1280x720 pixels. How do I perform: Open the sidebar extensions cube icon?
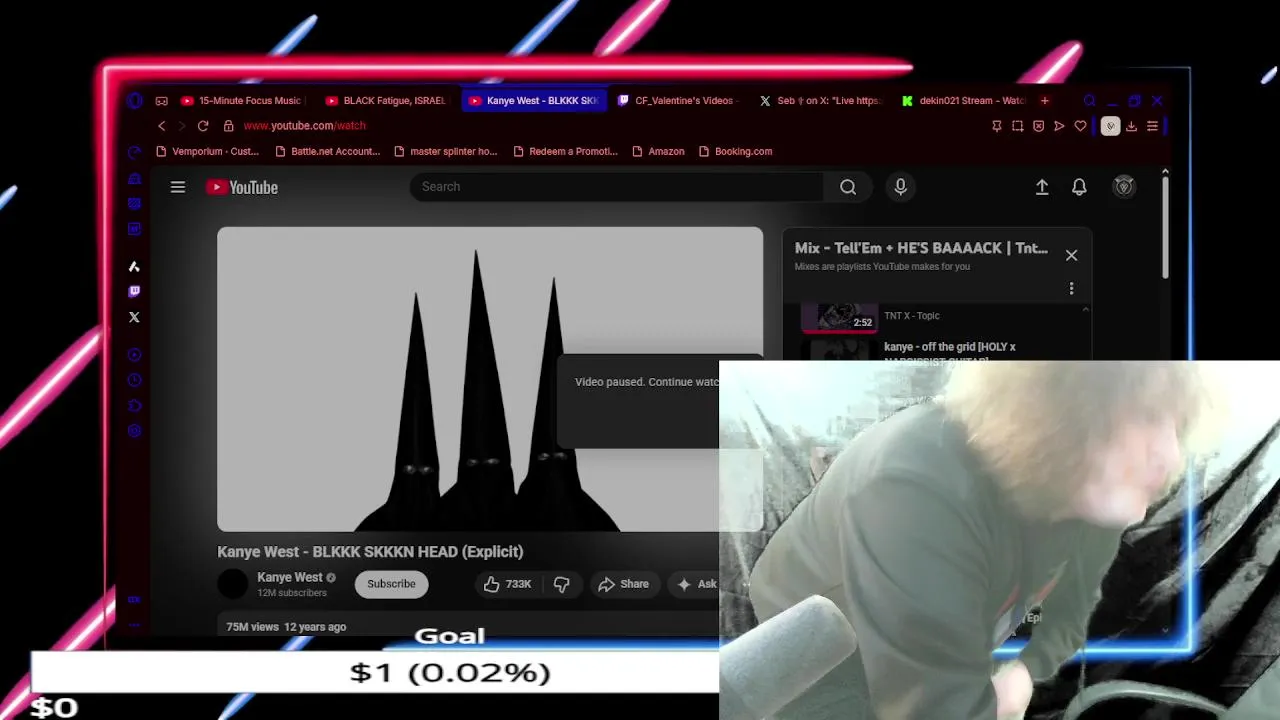(134, 405)
